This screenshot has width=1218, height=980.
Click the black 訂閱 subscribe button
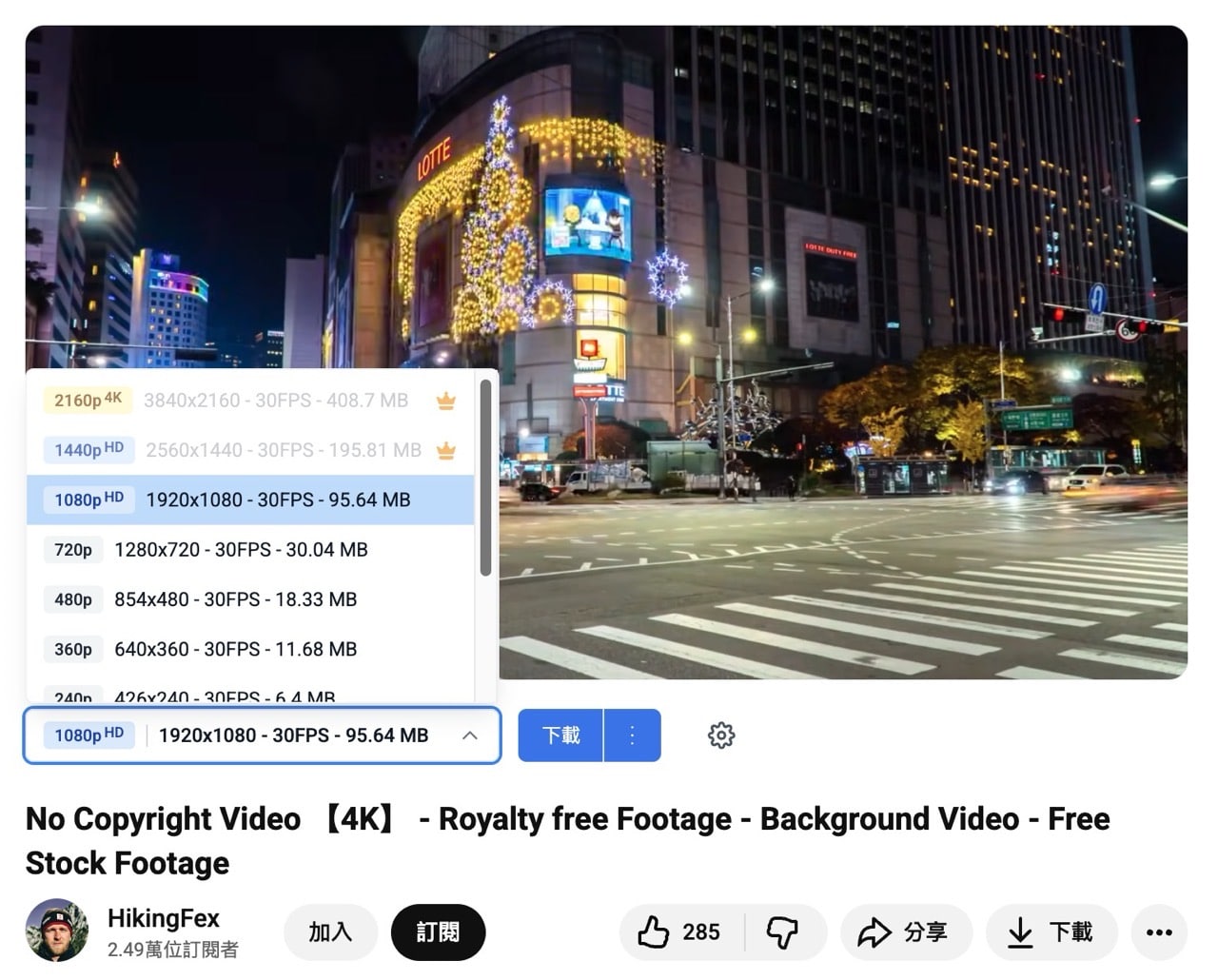pyautogui.click(x=438, y=932)
